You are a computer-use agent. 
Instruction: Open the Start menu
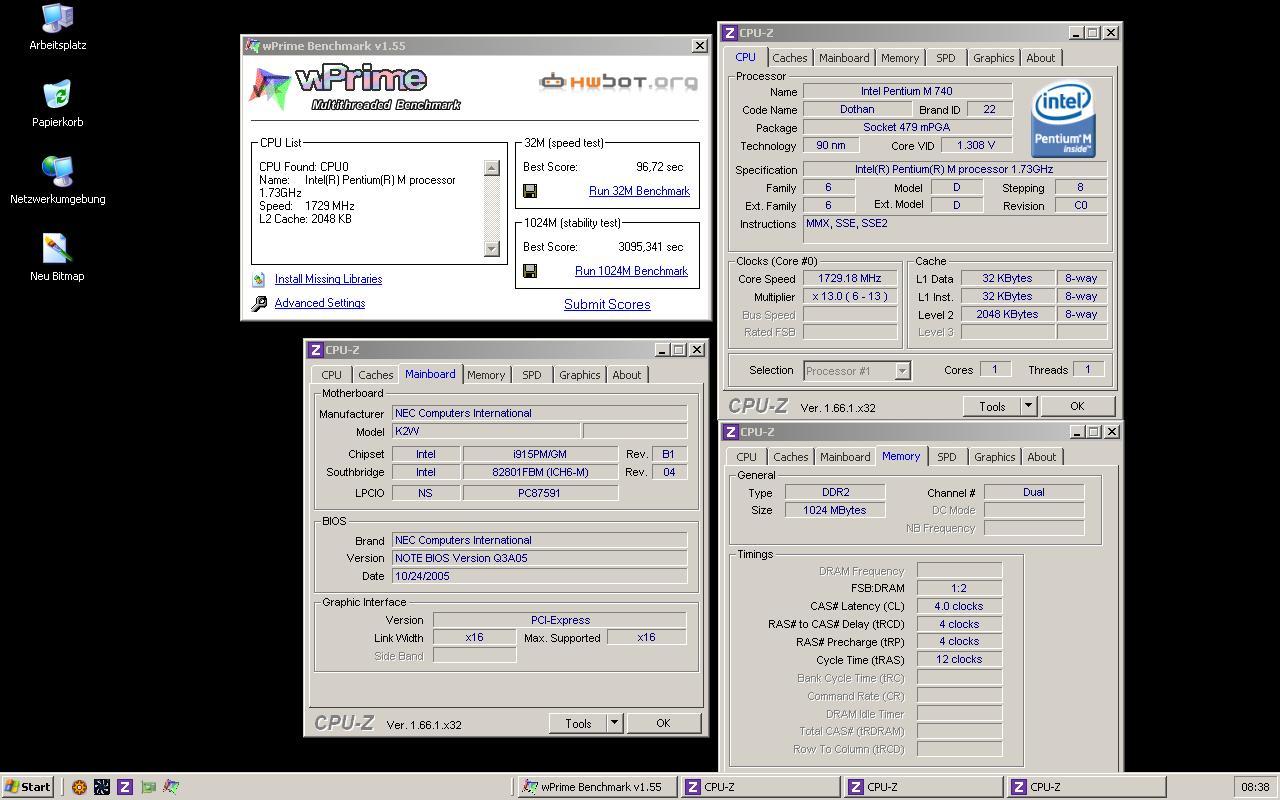[28, 787]
